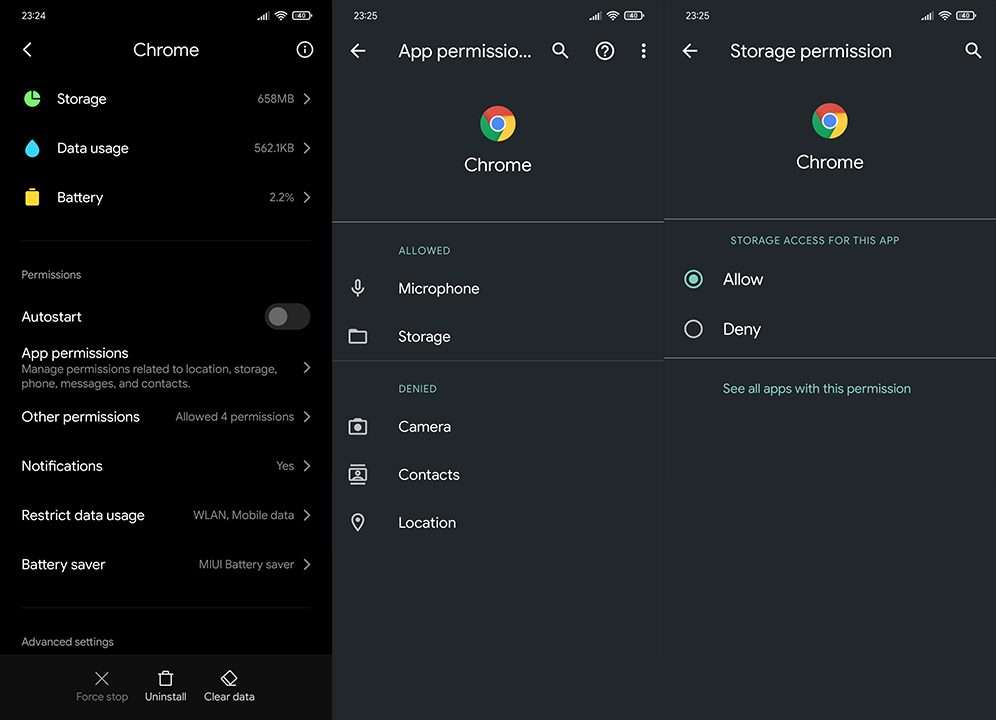The height and width of the screenshot is (720, 996).
Task: Open Other permissions settings
Action: [x=166, y=416]
